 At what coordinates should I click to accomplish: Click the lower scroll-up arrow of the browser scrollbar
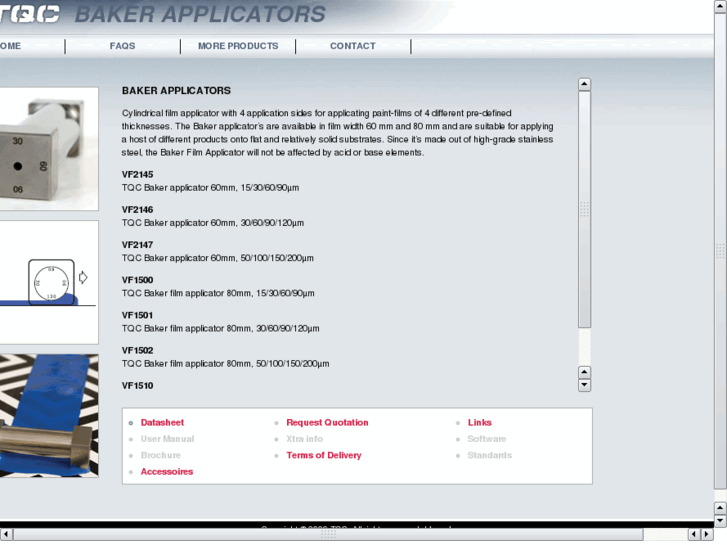(x=720, y=508)
